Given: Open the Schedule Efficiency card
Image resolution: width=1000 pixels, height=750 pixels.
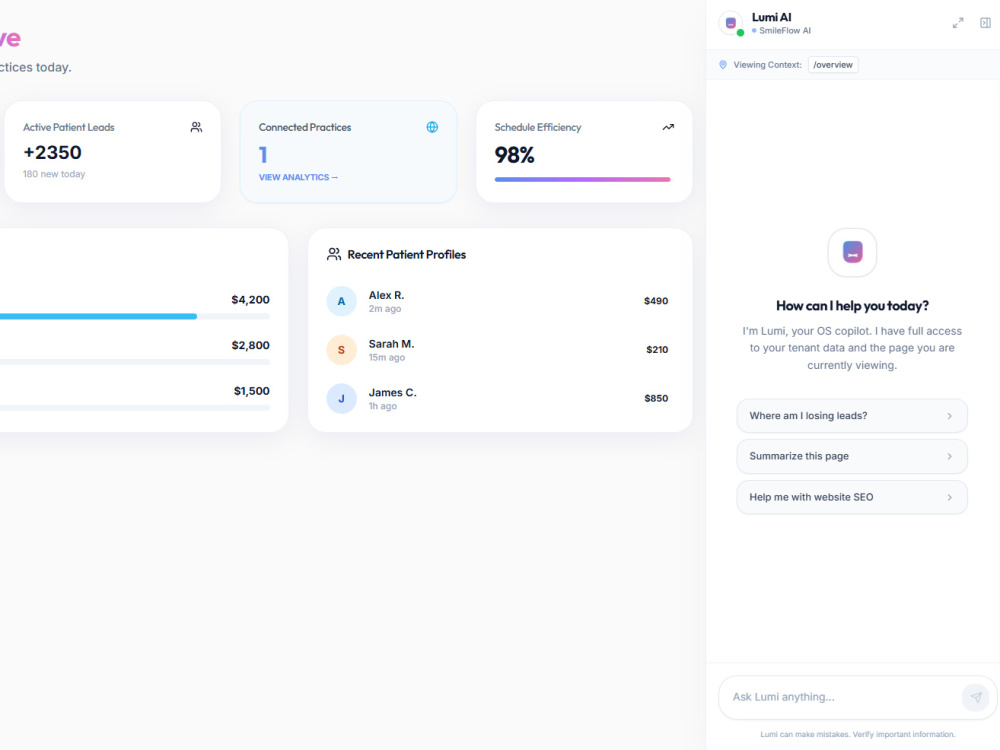Looking at the screenshot, I should coord(584,152).
